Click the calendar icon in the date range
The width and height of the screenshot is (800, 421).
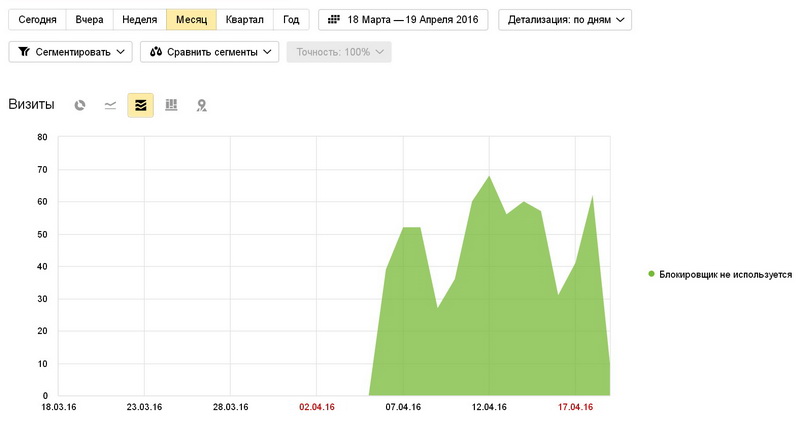click(333, 20)
